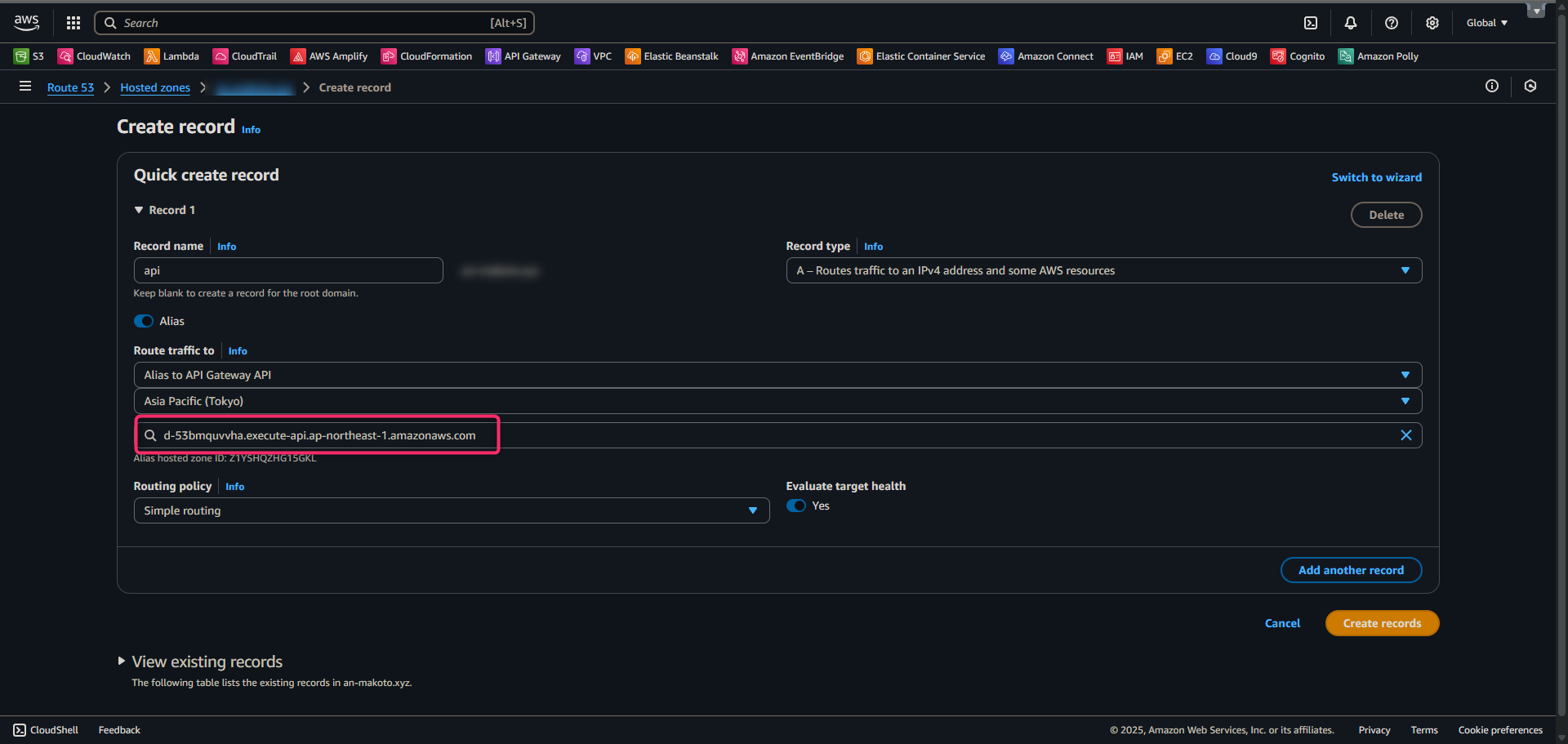Open the API Gateway shortcut
Viewport: 1568px width, 744px height.
tap(523, 56)
